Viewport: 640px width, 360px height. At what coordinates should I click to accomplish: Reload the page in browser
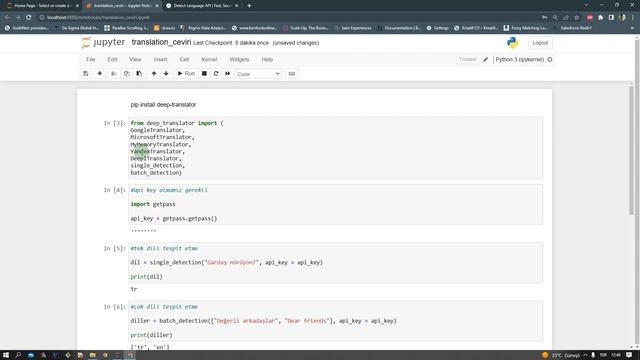coord(29,18)
